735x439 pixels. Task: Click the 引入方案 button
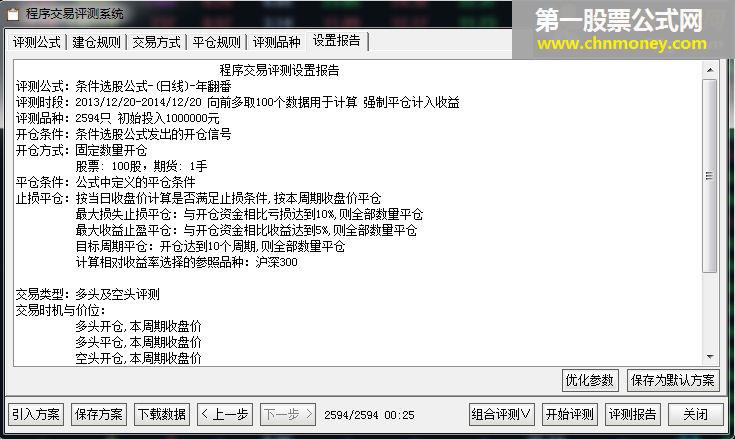(36, 414)
